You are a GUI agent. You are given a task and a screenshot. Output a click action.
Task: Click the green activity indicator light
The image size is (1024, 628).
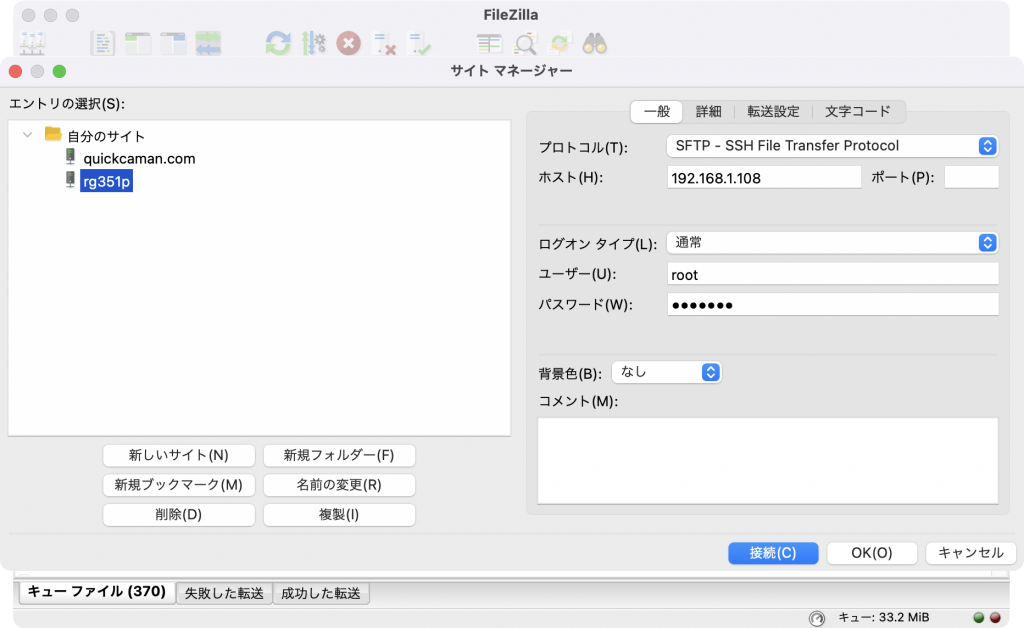click(978, 618)
